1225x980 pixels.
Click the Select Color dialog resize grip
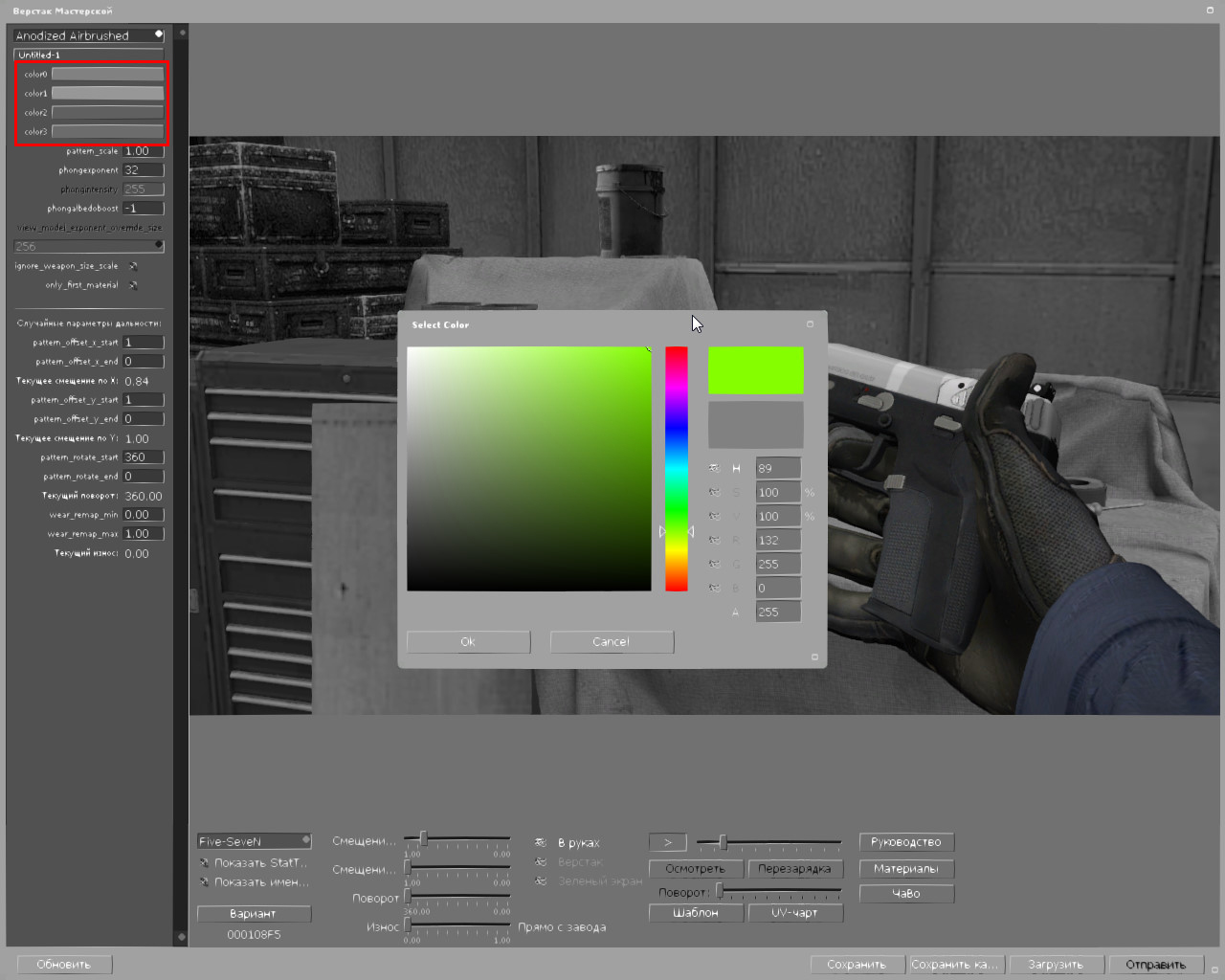pyautogui.click(x=814, y=657)
